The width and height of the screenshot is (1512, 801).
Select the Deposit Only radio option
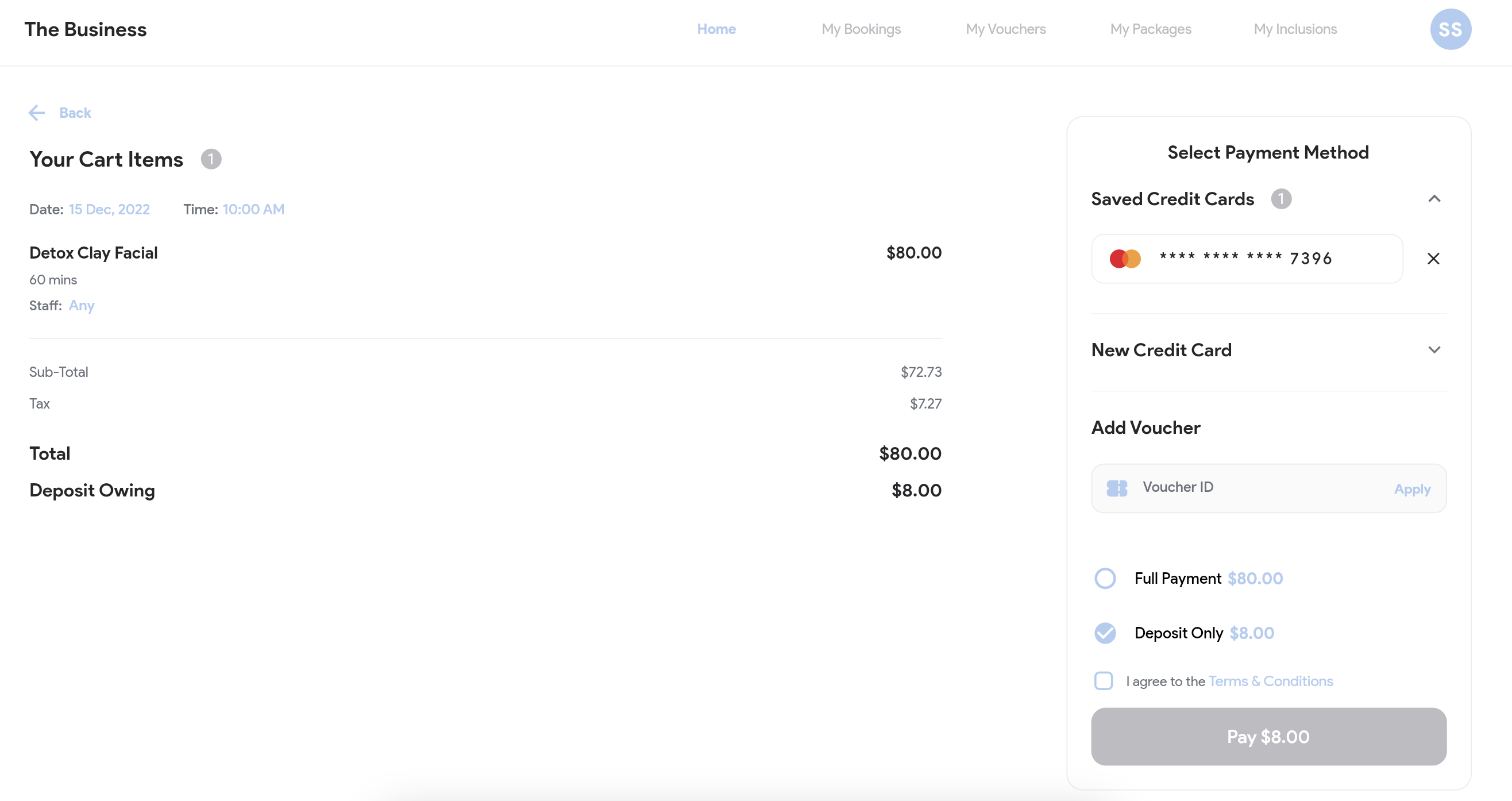pos(1105,633)
